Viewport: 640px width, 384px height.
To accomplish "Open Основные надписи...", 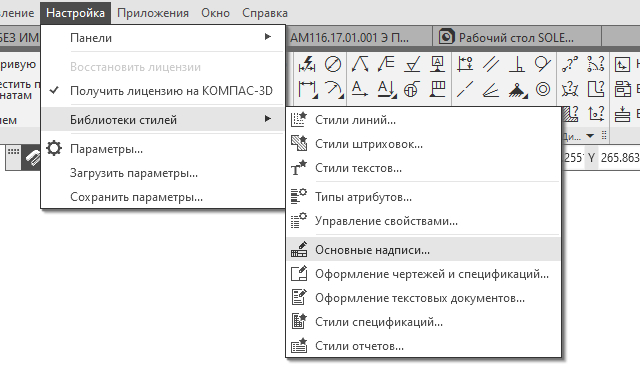I will [x=424, y=250].
